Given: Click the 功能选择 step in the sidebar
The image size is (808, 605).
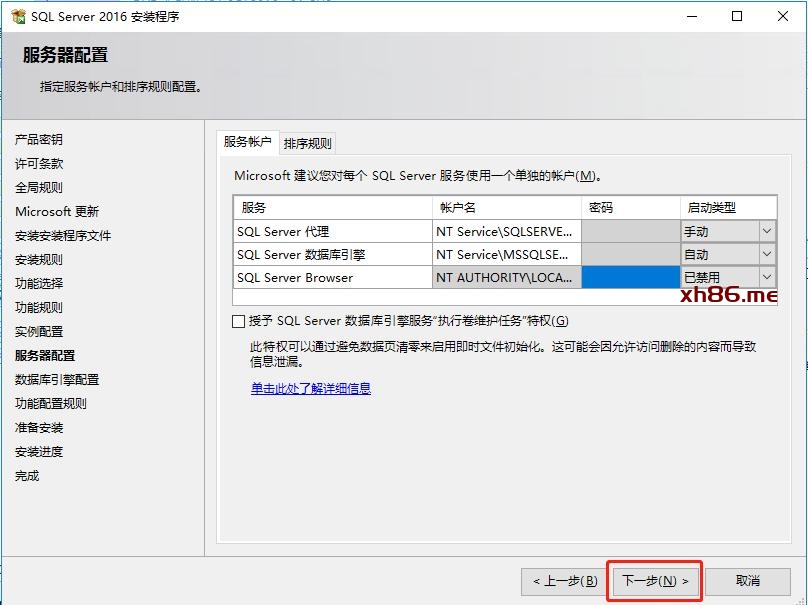Looking at the screenshot, I should pos(39,283).
